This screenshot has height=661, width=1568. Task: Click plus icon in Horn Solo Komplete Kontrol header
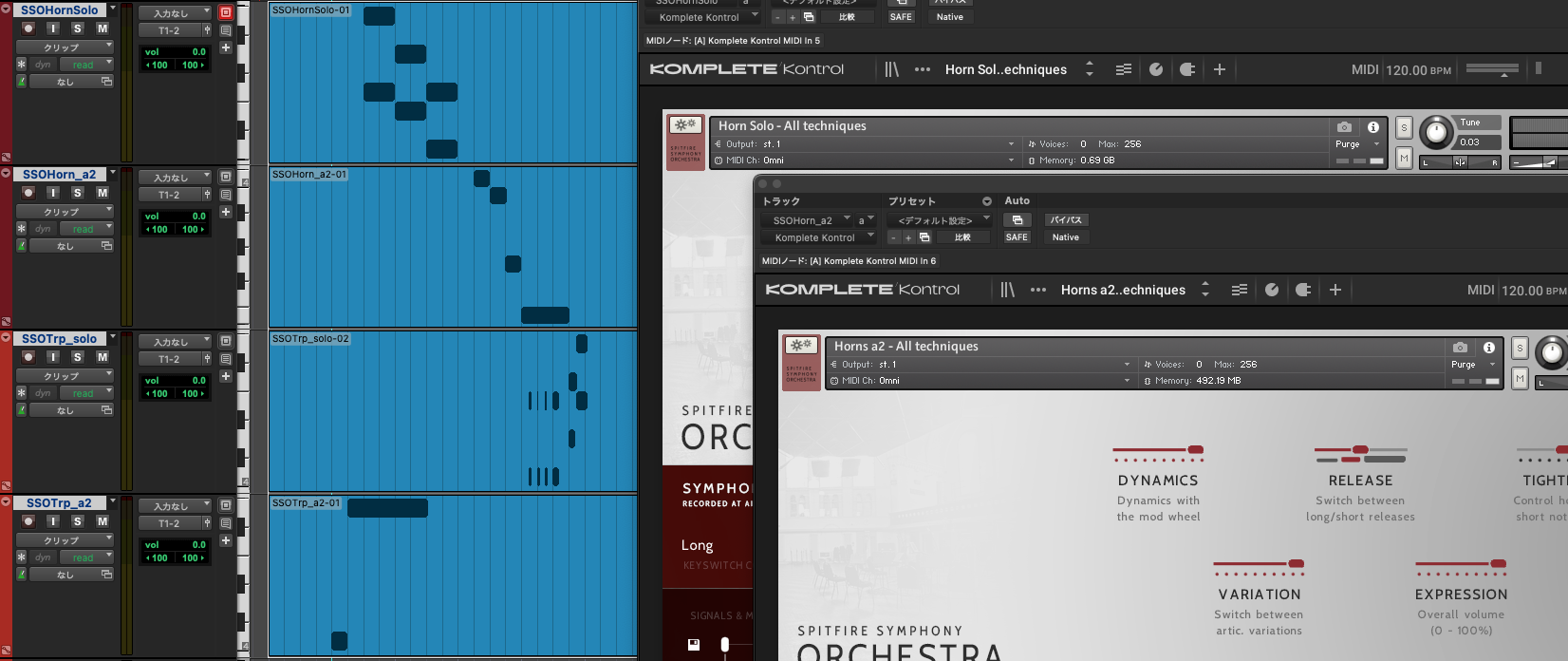click(x=1220, y=69)
